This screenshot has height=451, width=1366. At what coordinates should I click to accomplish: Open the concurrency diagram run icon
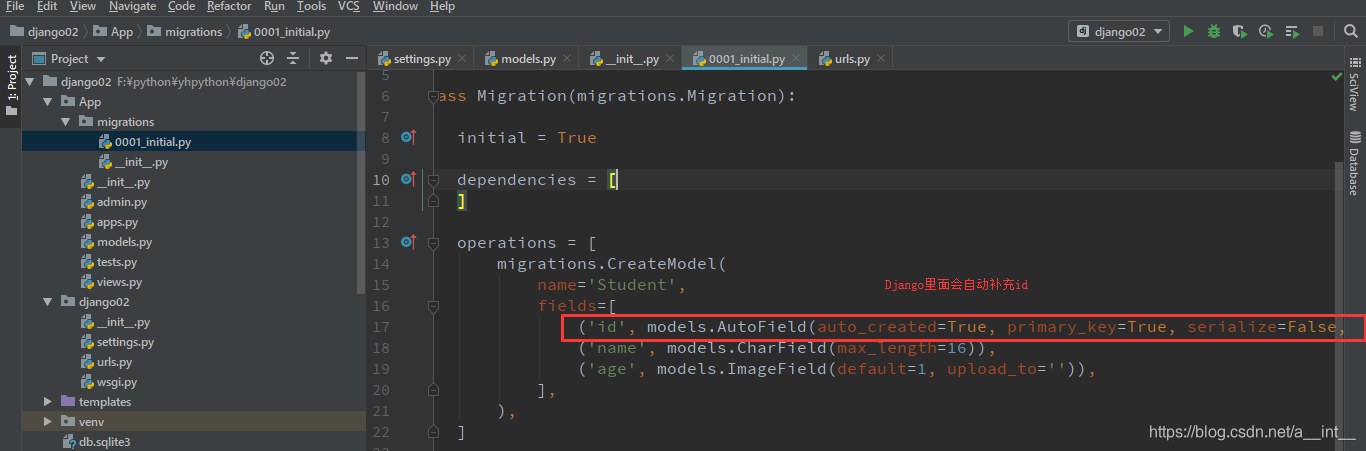[1292, 32]
